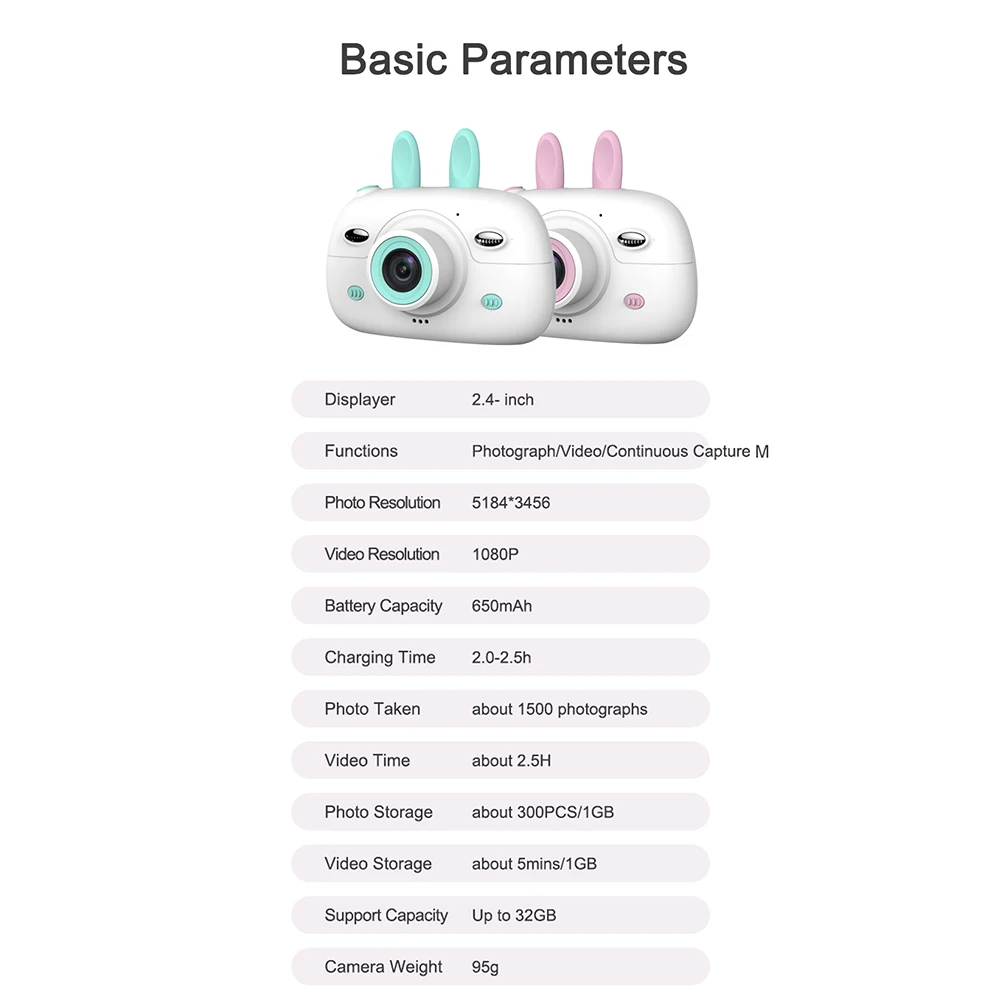Click the teal camera lens

tap(402, 270)
